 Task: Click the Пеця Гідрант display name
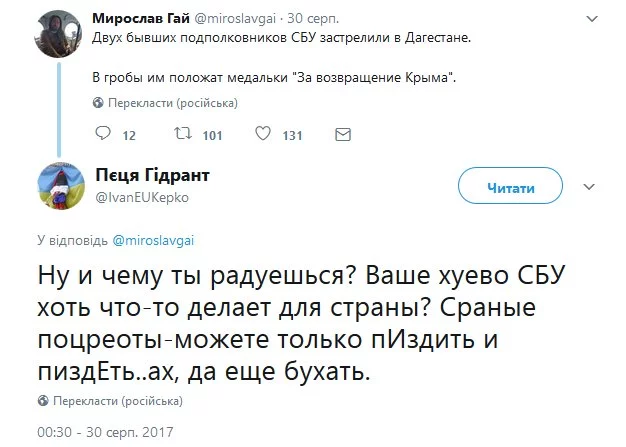click(x=153, y=177)
